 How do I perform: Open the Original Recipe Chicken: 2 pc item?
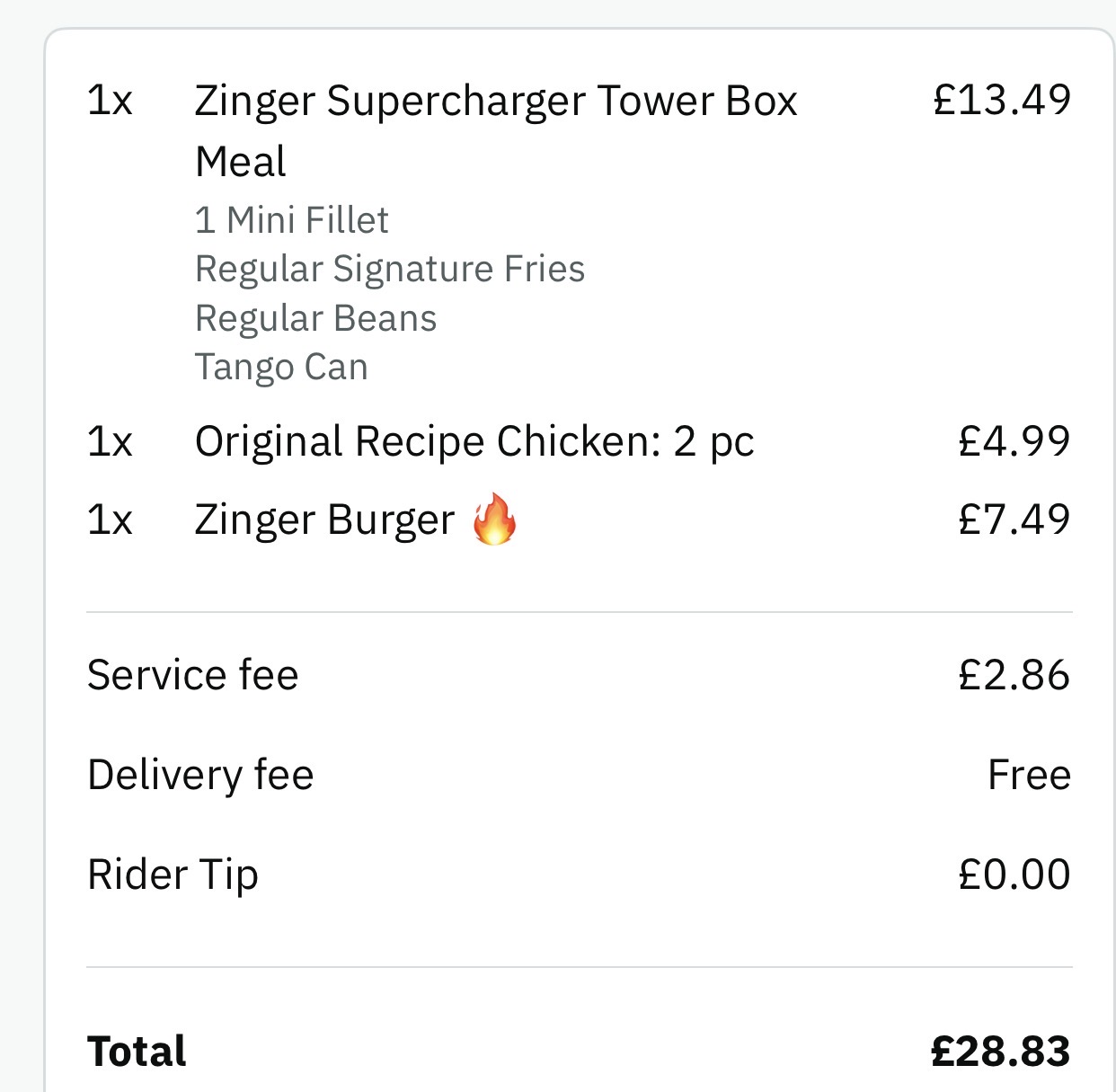coord(474,441)
